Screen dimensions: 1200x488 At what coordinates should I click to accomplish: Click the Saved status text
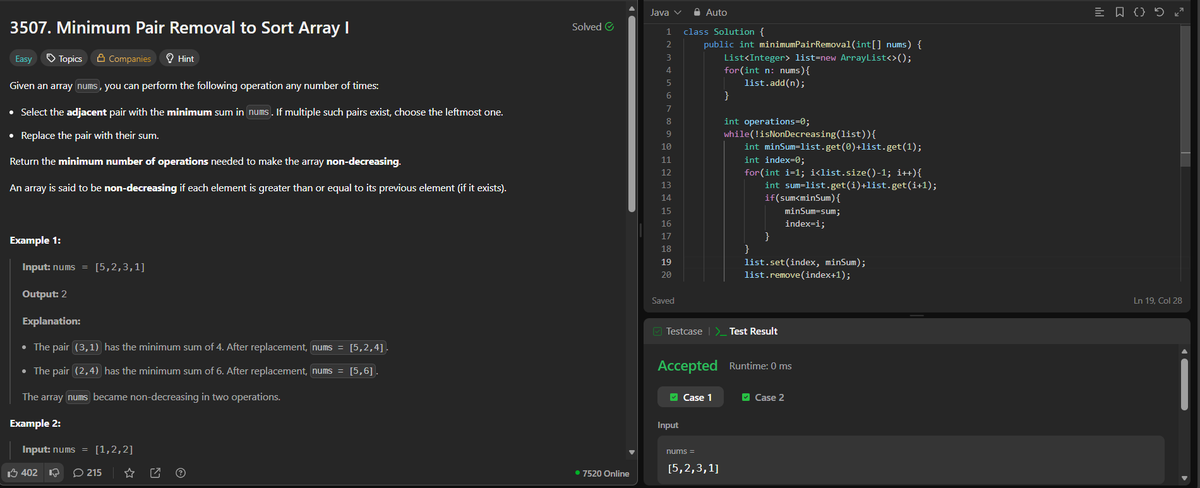[x=662, y=300]
